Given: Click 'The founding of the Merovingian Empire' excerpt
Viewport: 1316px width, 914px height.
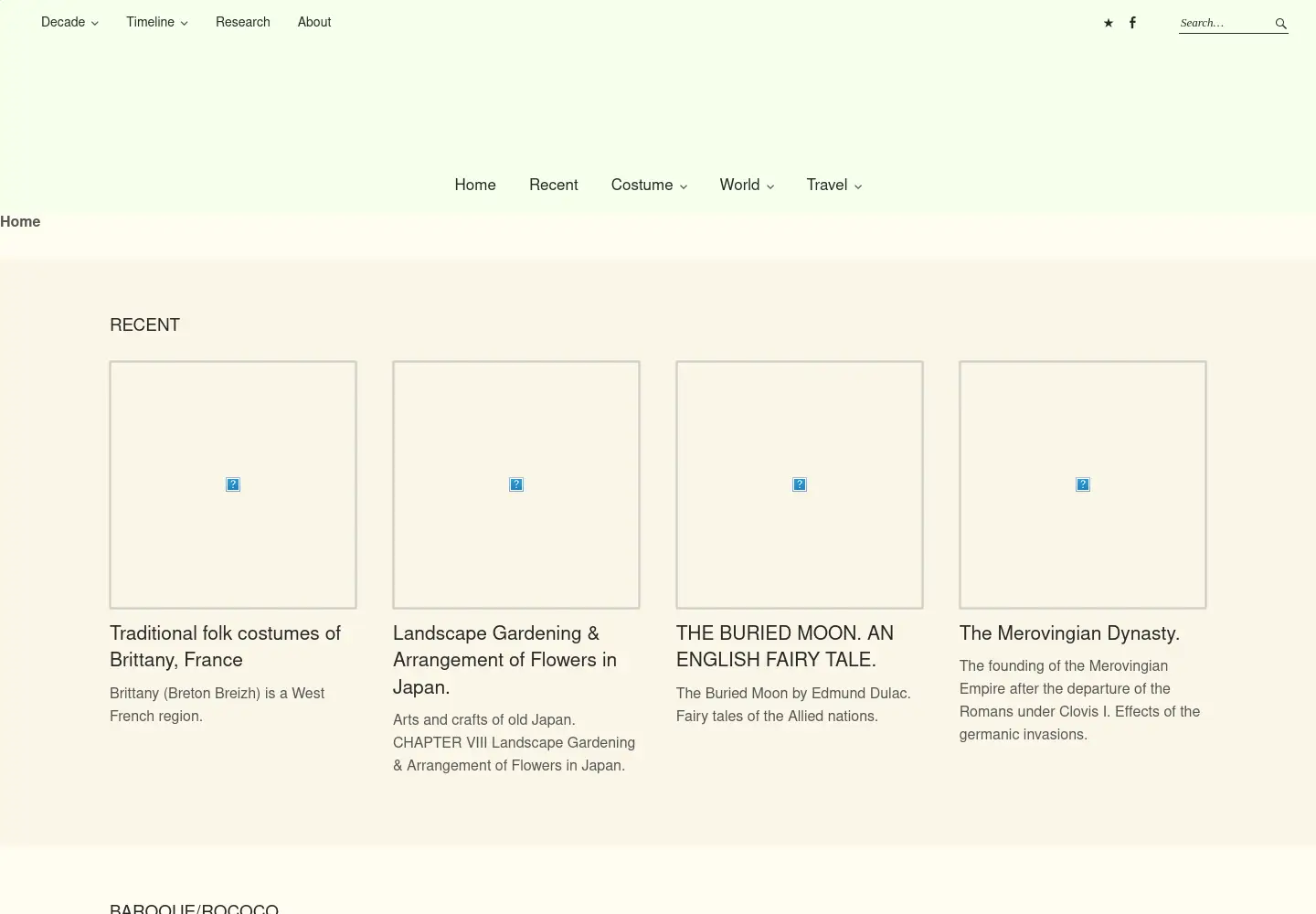Looking at the screenshot, I should pyautogui.click(x=1079, y=700).
